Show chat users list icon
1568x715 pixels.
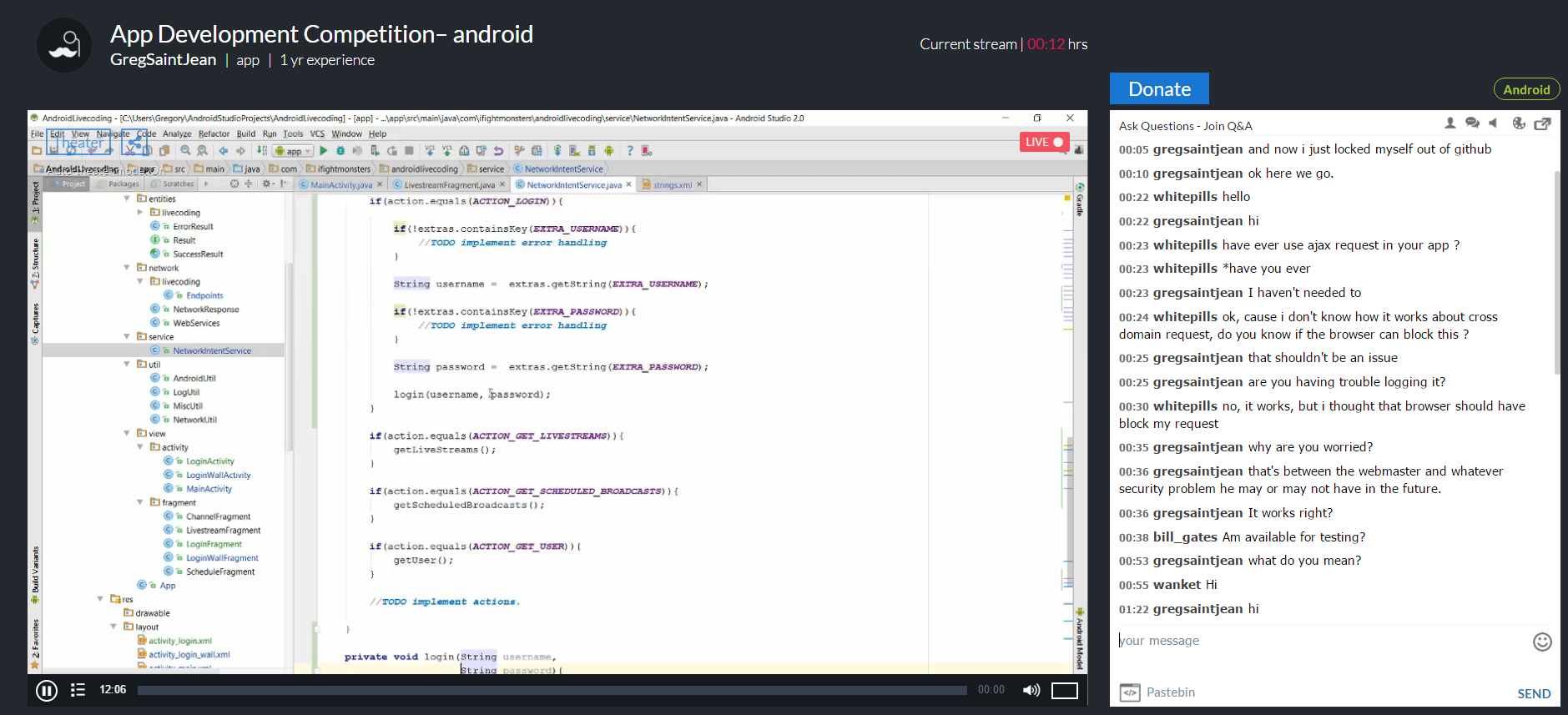1450,123
